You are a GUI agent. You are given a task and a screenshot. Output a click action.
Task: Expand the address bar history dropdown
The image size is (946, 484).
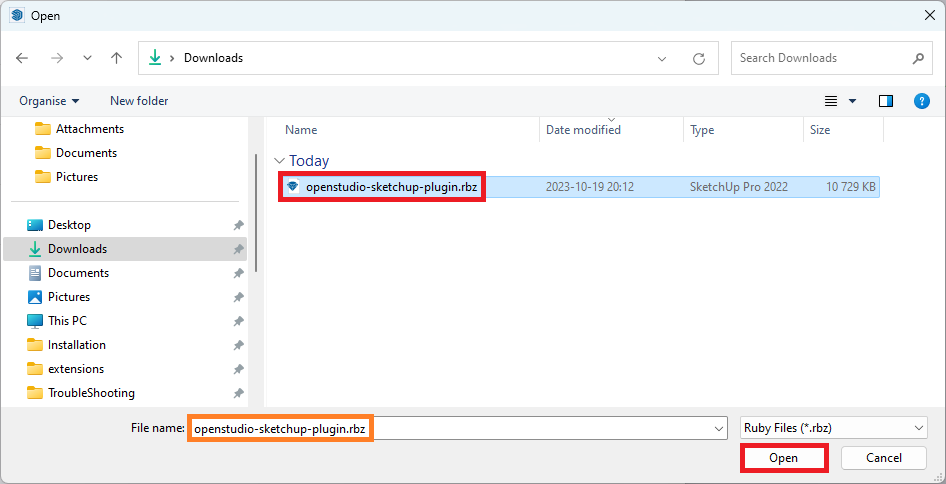(662, 59)
